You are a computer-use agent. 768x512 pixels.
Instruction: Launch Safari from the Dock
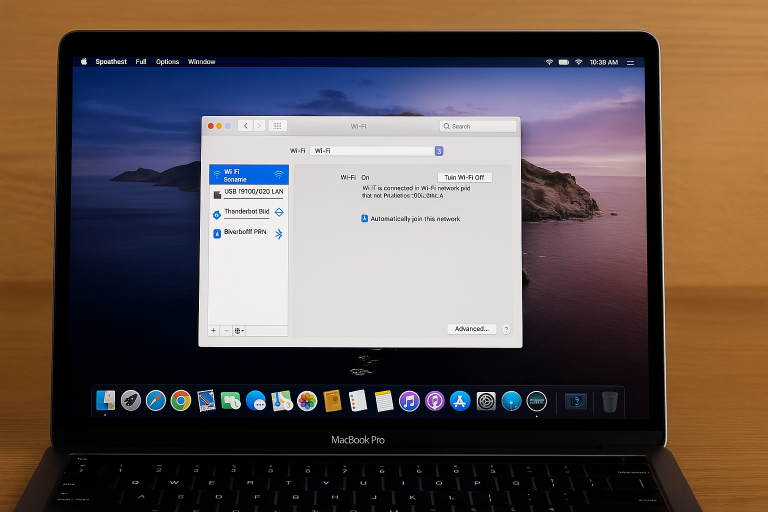[x=156, y=401]
